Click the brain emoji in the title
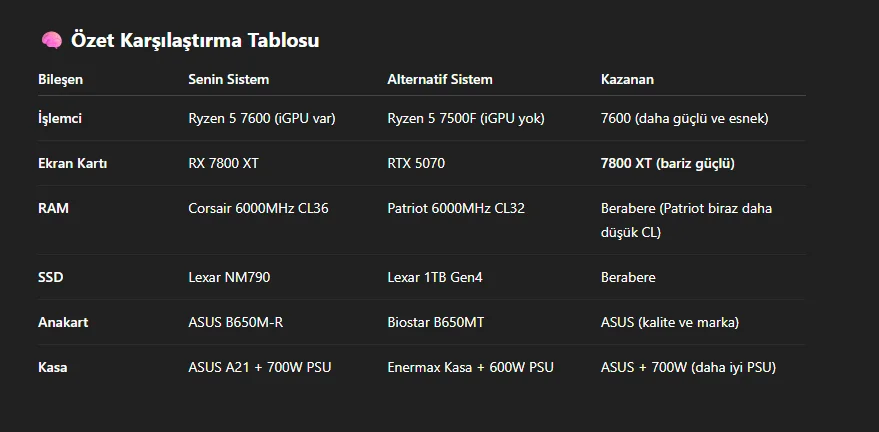The height and width of the screenshot is (432, 879). [x=51, y=40]
